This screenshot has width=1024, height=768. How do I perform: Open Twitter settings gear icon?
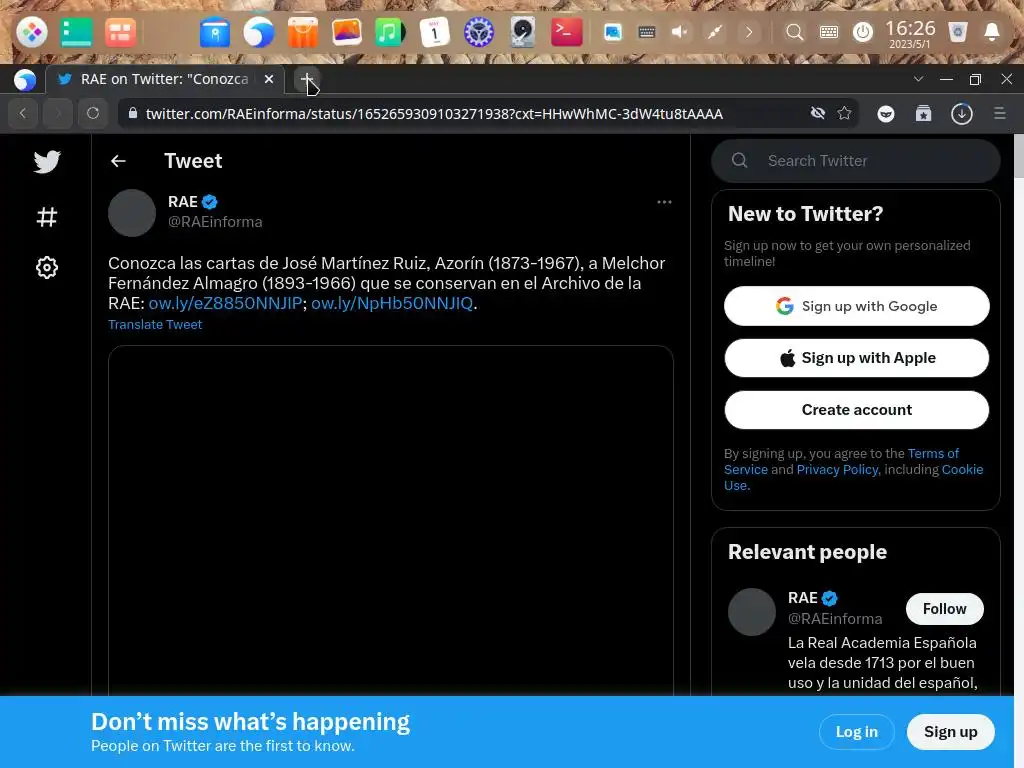pyautogui.click(x=46, y=267)
